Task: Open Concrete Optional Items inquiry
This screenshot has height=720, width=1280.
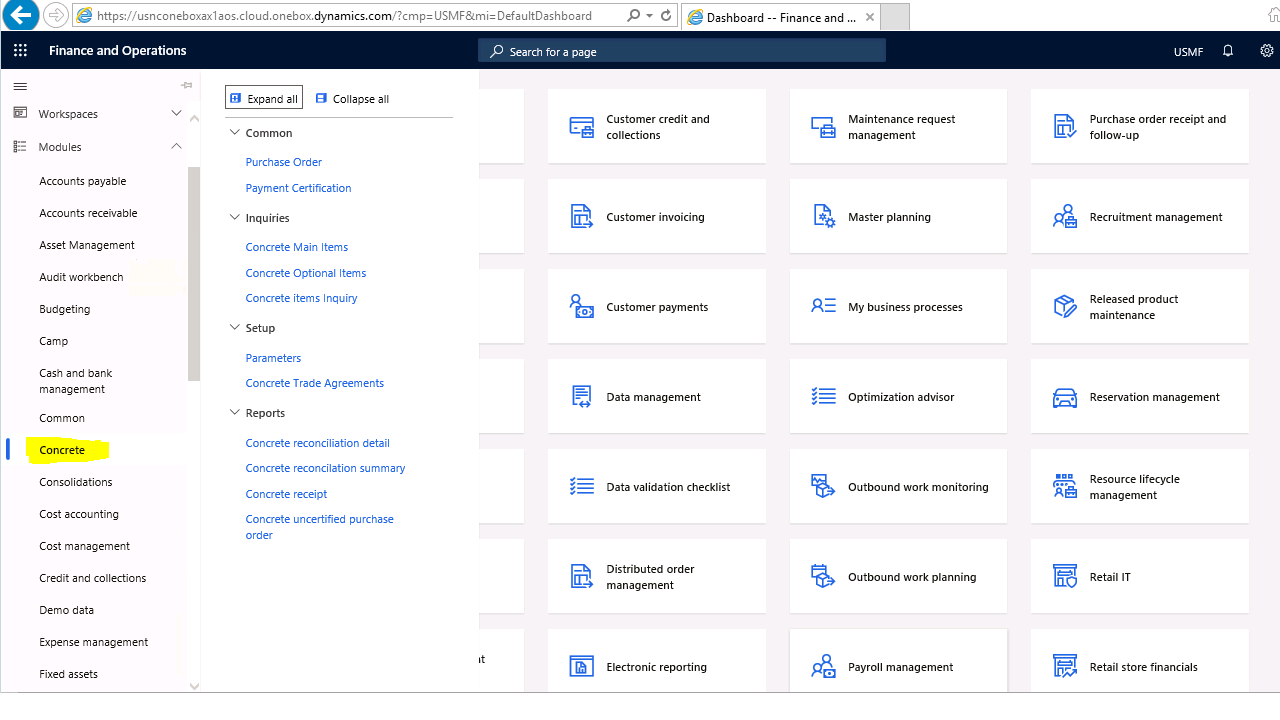Action: 306,273
